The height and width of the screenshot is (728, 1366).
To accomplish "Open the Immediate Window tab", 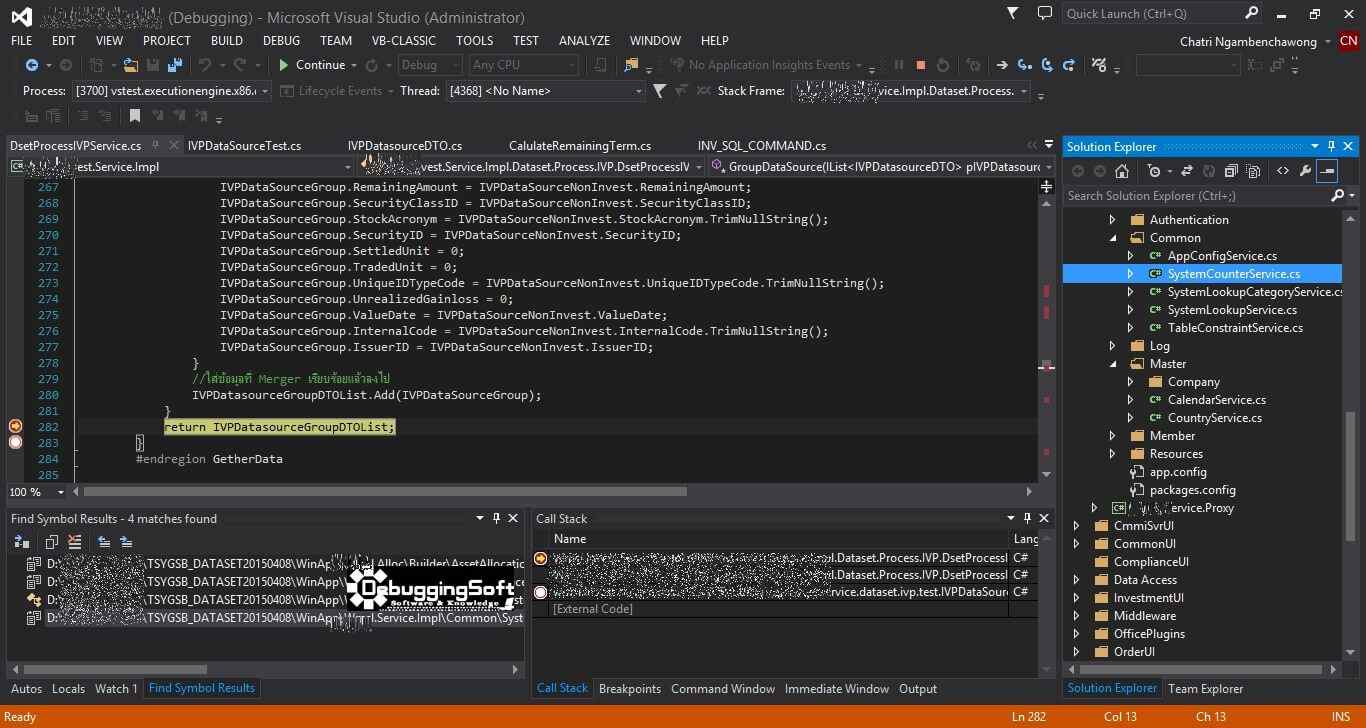I will [837, 689].
